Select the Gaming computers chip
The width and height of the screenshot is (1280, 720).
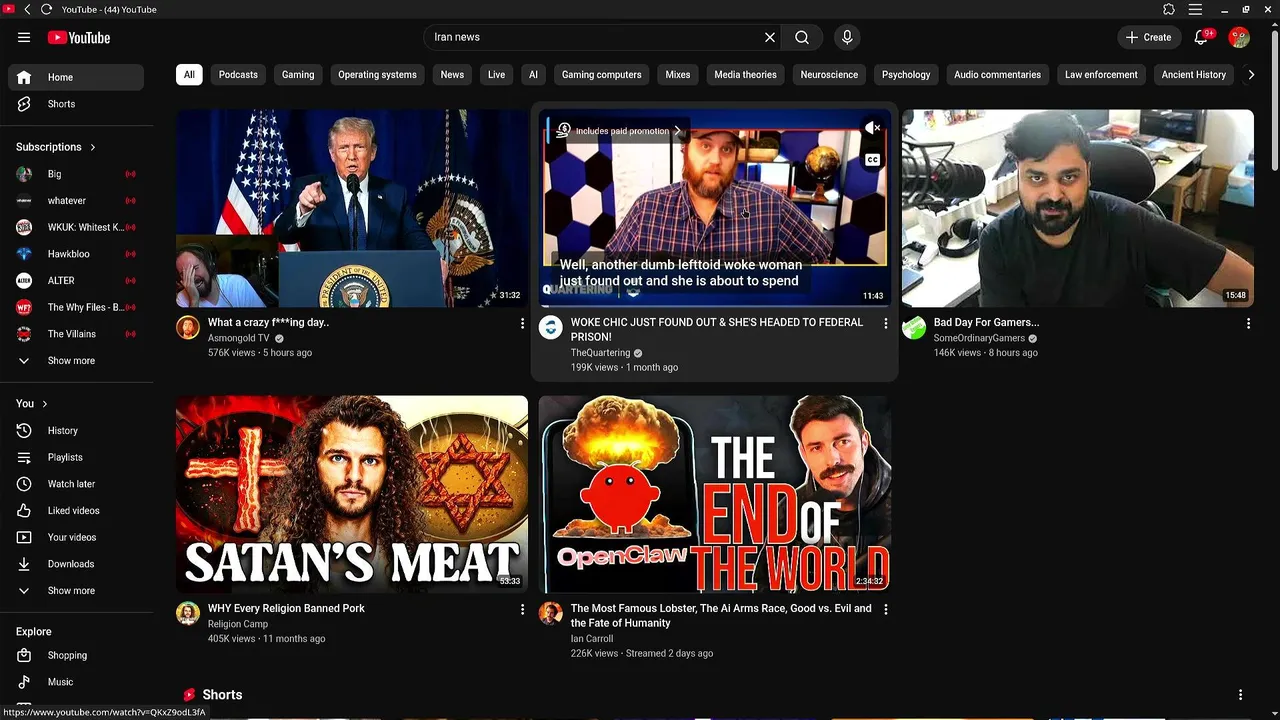tap(602, 74)
